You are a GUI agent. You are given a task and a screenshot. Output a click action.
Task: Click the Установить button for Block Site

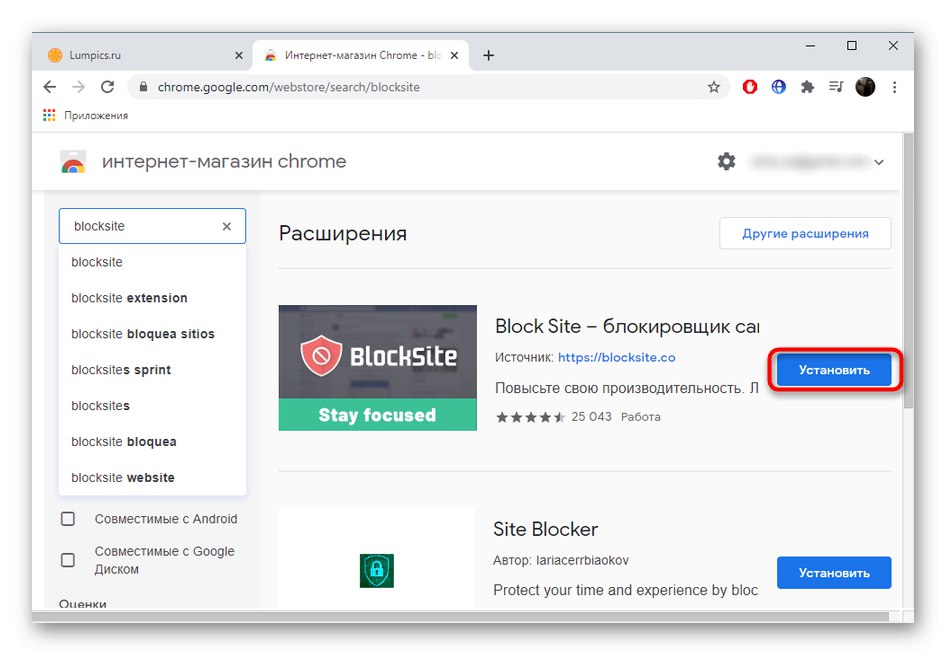coord(834,369)
